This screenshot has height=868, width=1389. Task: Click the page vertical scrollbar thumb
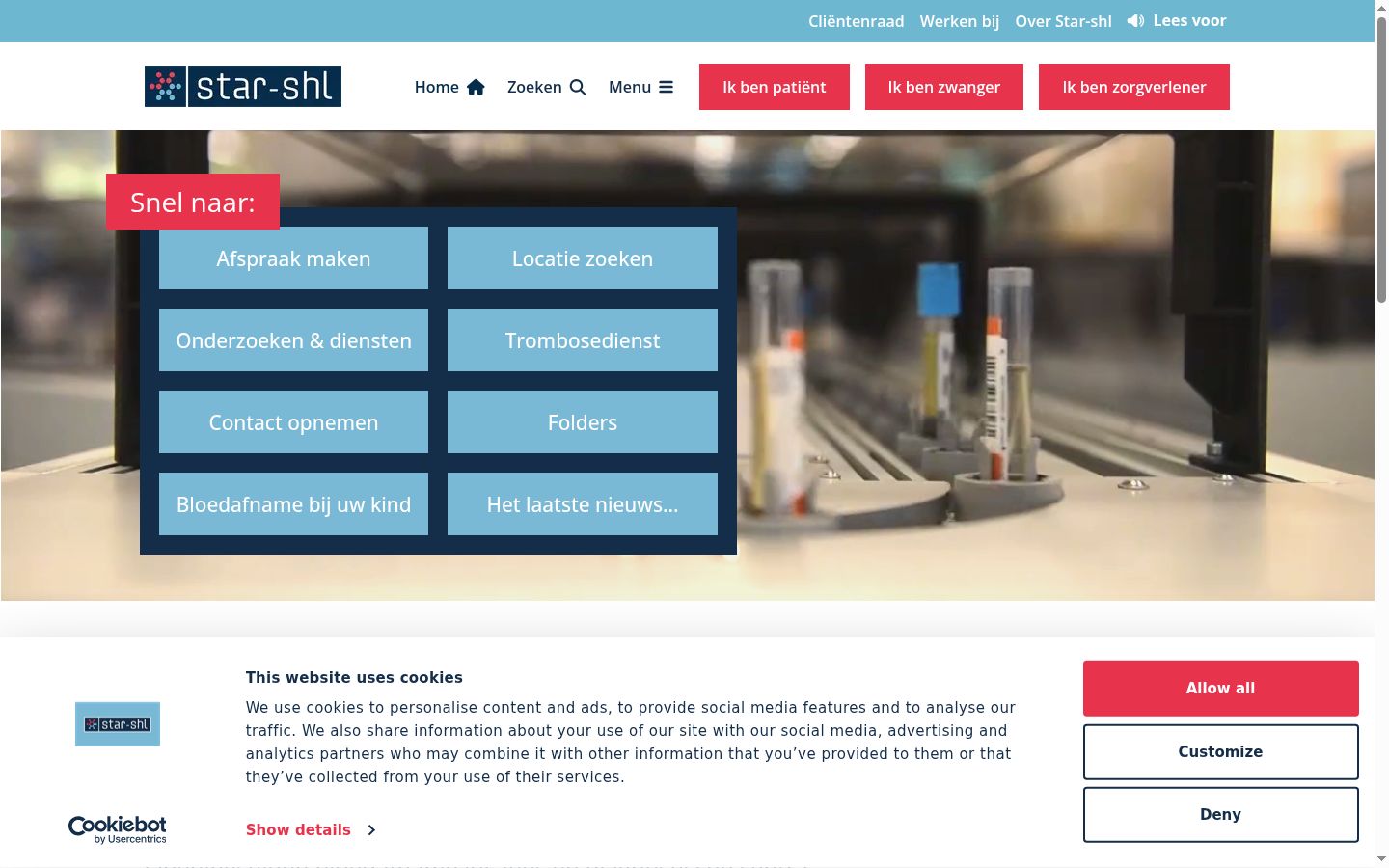[1381, 160]
